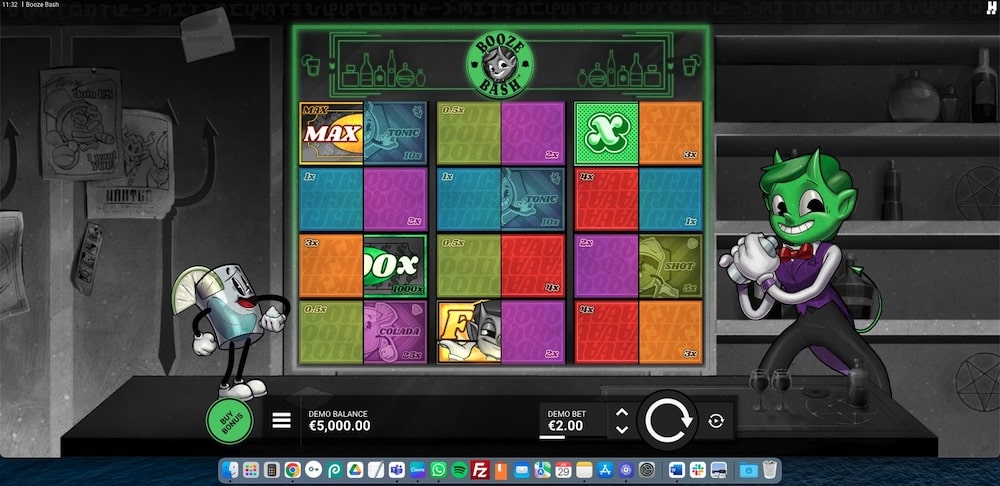Open App Store from the dock
Image resolution: width=1000 pixels, height=486 pixels.
(605, 471)
